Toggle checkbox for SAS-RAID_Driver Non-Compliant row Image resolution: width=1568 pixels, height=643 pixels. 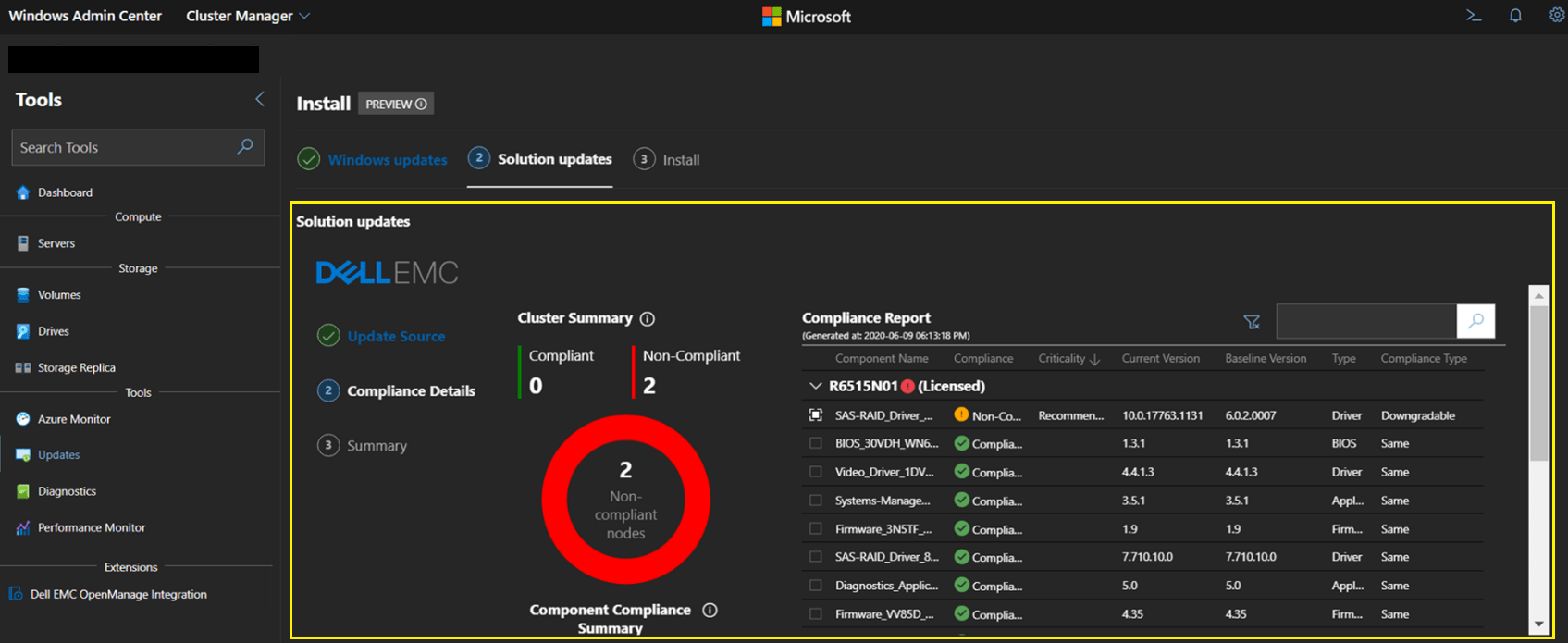click(x=815, y=415)
